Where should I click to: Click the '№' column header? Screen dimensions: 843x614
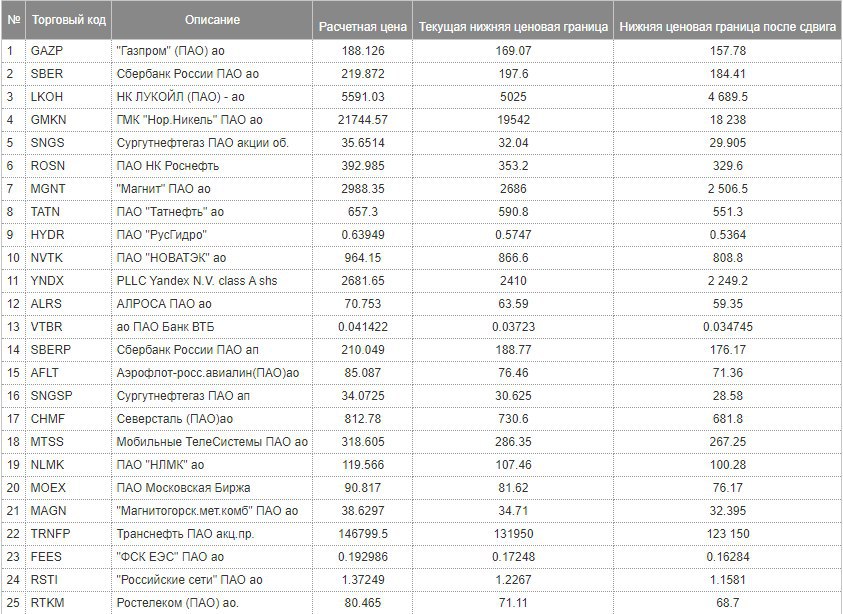point(13,20)
